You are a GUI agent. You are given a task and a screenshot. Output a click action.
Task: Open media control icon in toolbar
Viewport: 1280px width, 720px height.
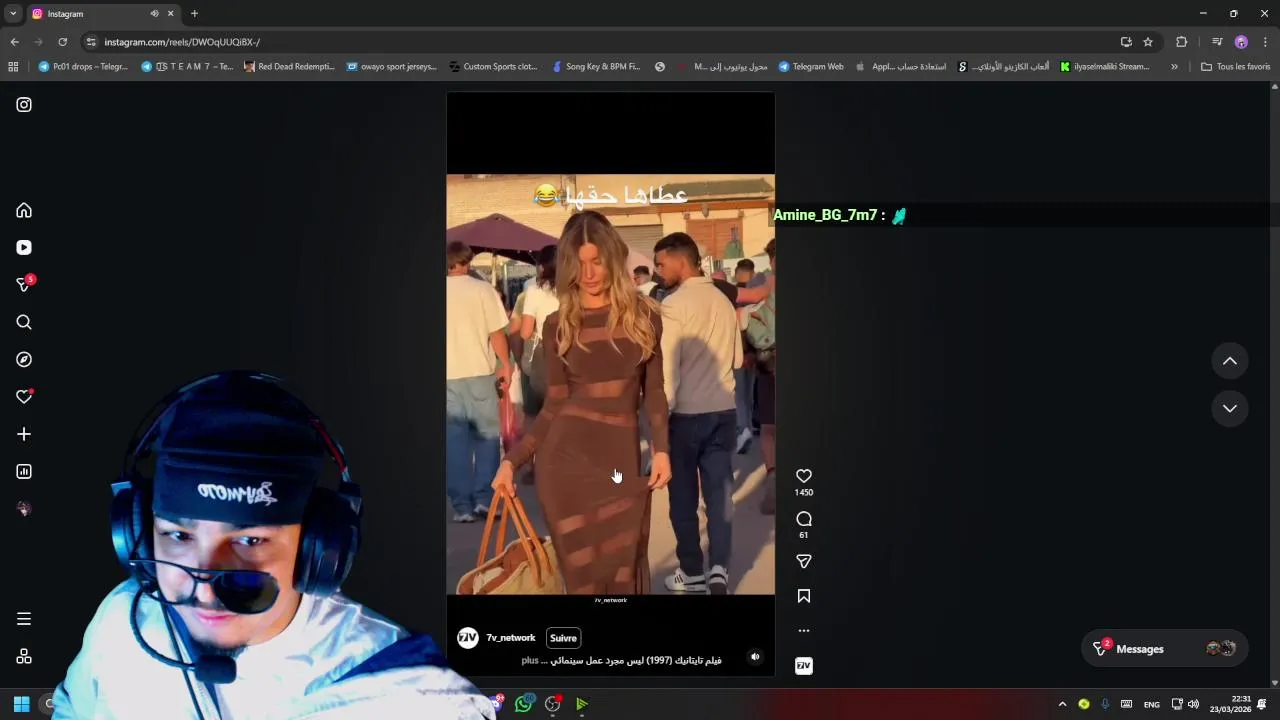click(x=1217, y=42)
